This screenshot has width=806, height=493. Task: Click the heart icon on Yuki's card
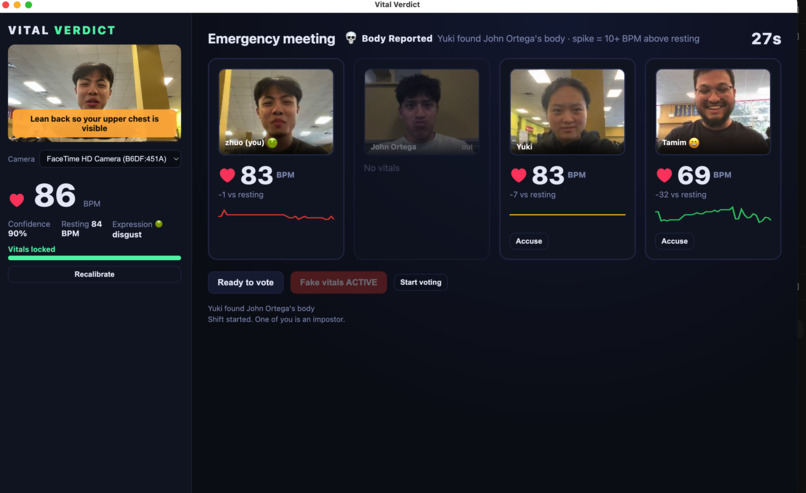point(519,175)
